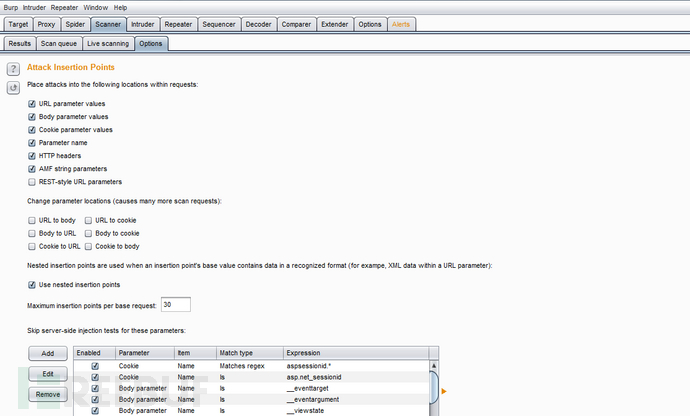Click the Edit button
Screen dimensions: 690x416
pyautogui.click(x=48, y=374)
